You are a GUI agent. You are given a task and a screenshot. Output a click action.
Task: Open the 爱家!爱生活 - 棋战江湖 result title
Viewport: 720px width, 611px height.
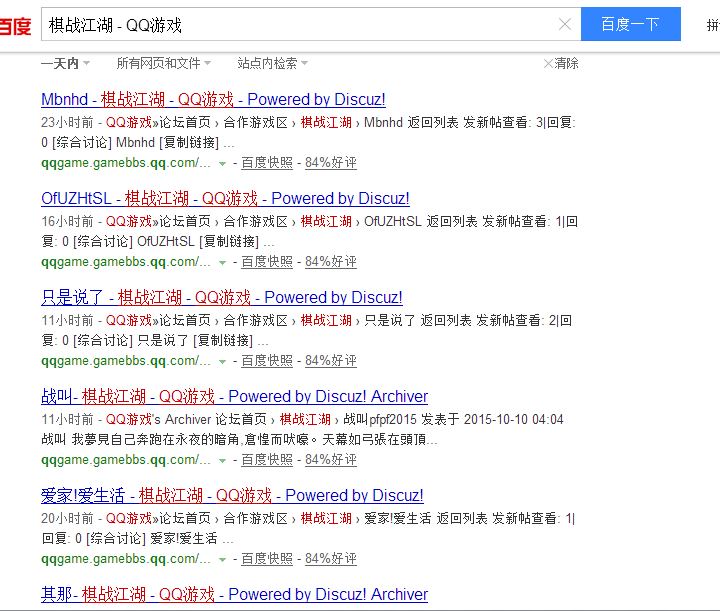232,496
